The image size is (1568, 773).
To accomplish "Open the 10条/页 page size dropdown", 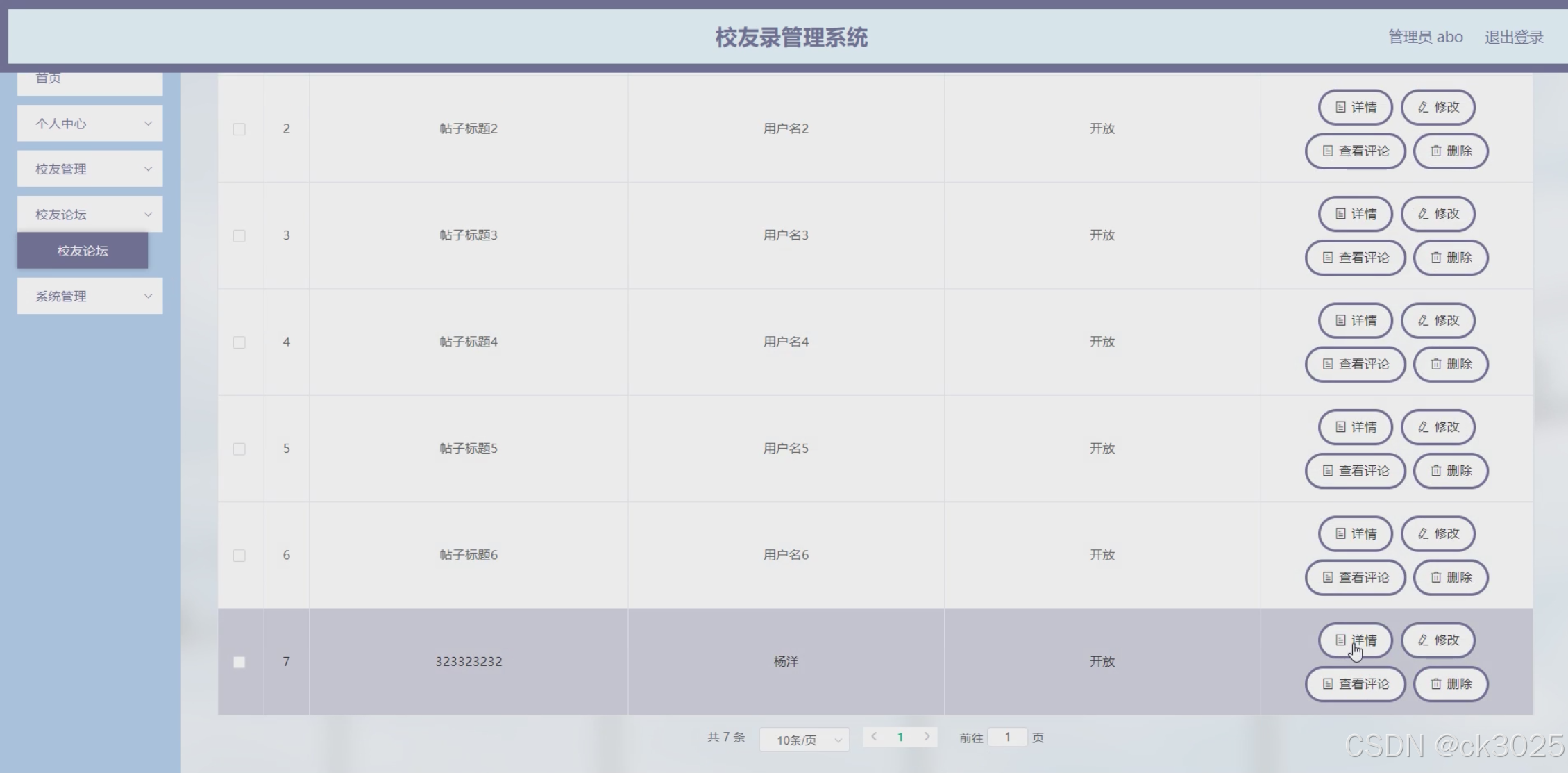I will click(x=804, y=740).
